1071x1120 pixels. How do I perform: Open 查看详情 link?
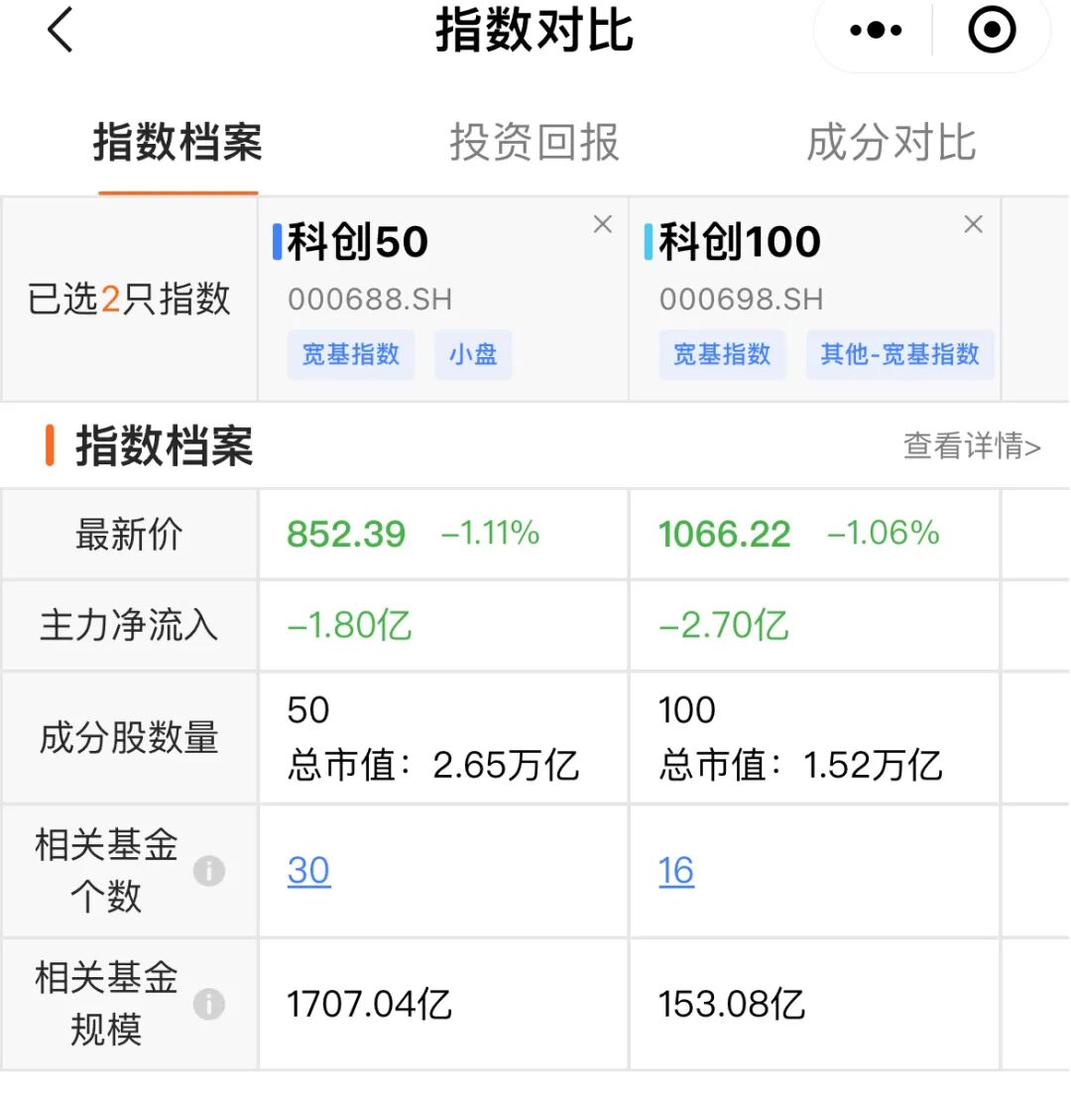(973, 445)
